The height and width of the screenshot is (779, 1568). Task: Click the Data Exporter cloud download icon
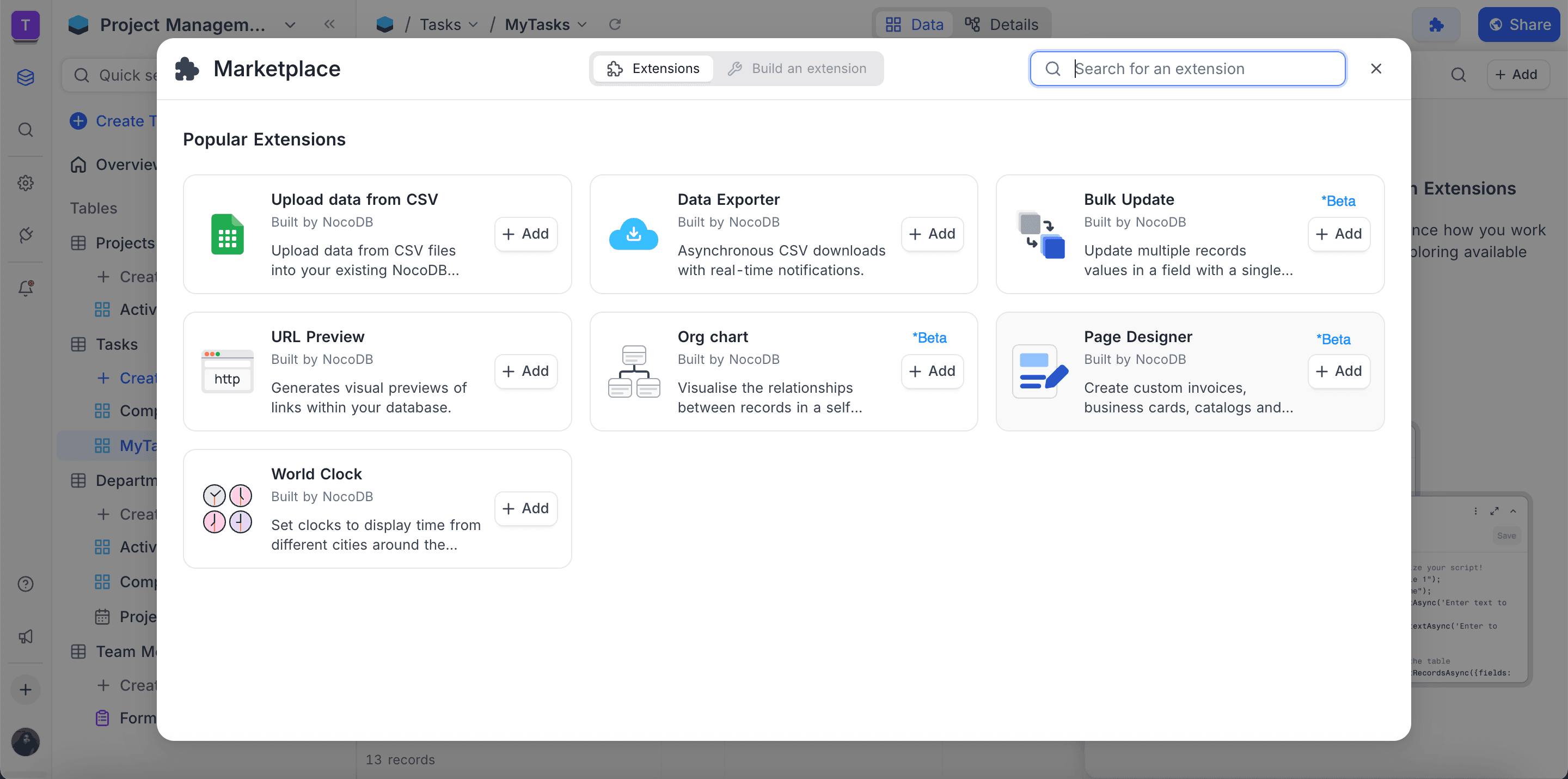(633, 234)
